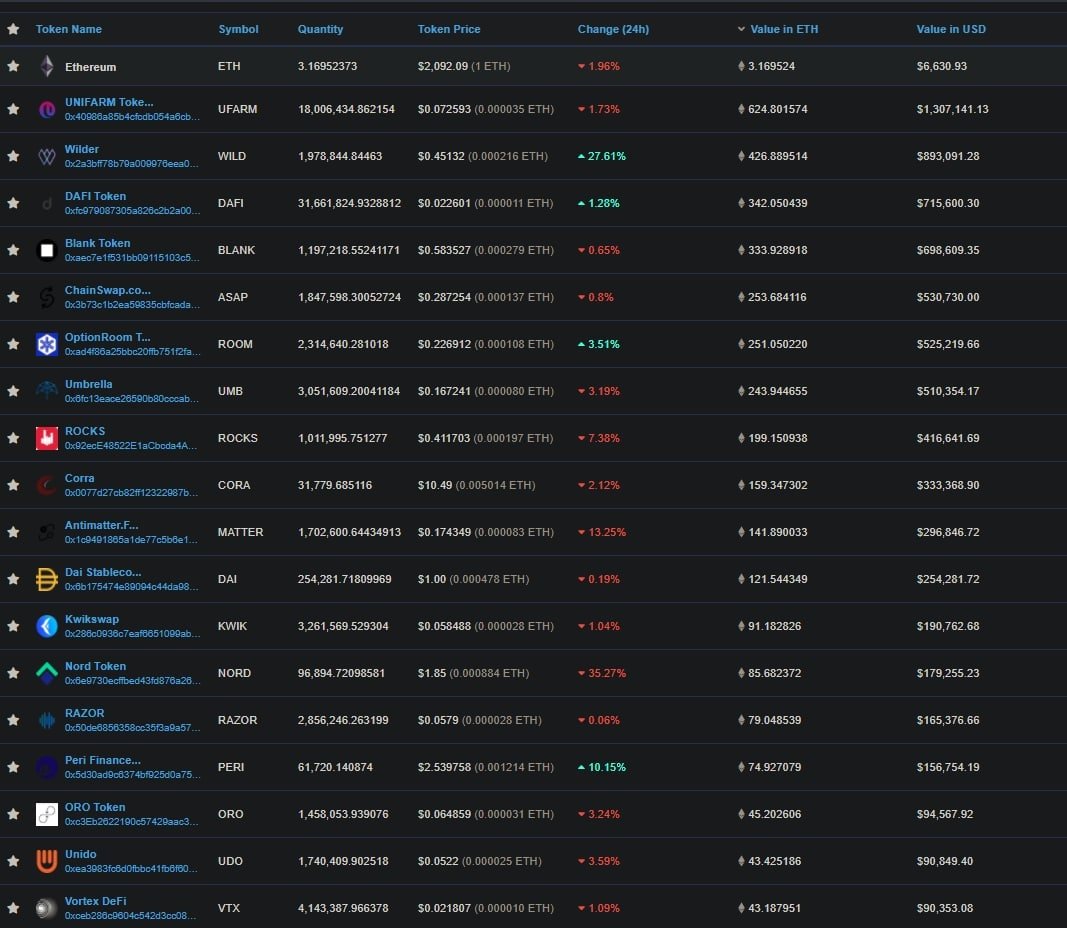The height and width of the screenshot is (928, 1067).
Task: Click the Dai Stablecoin logo icon
Action: [46, 579]
